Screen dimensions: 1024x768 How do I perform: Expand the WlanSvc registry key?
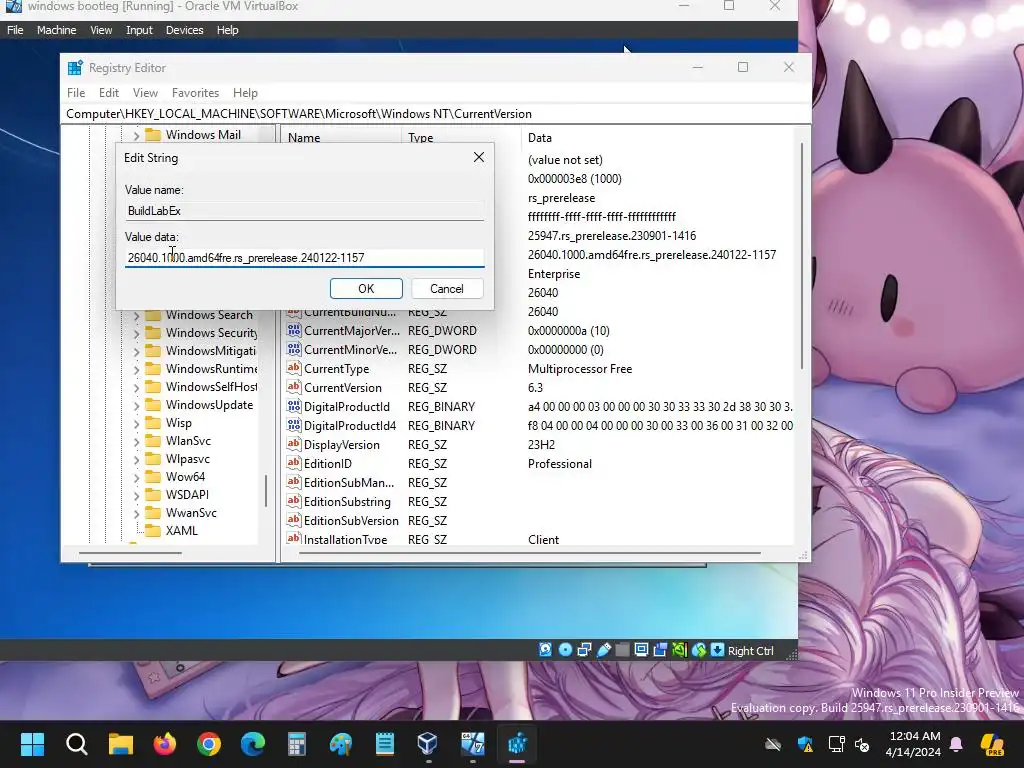(x=136, y=441)
